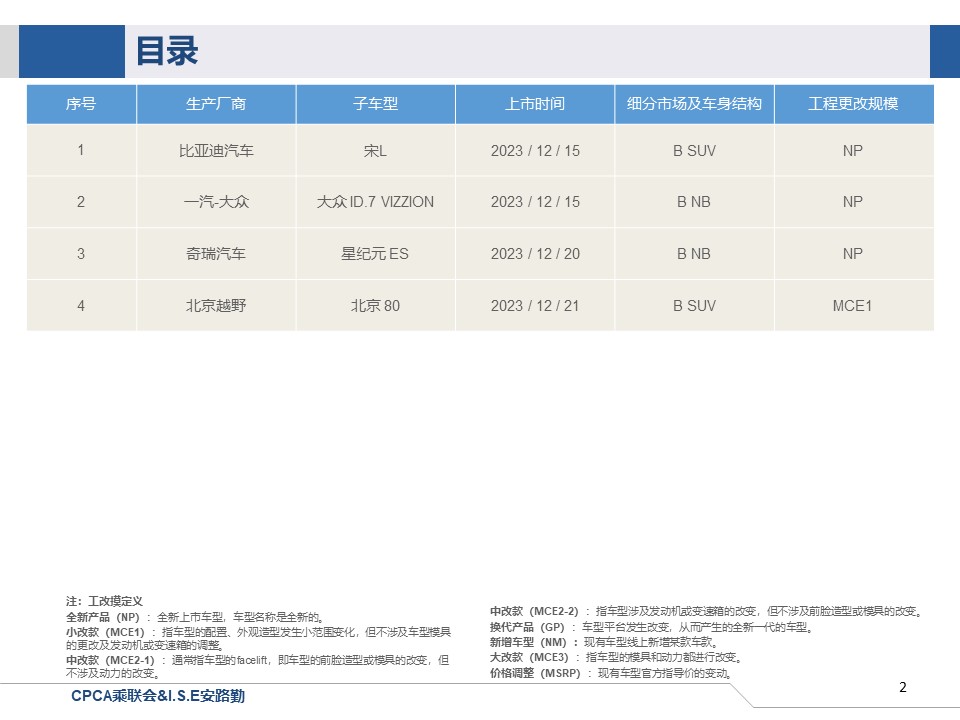Click the 北京 80 model cell
Screen dimensions: 960x720
375,306
